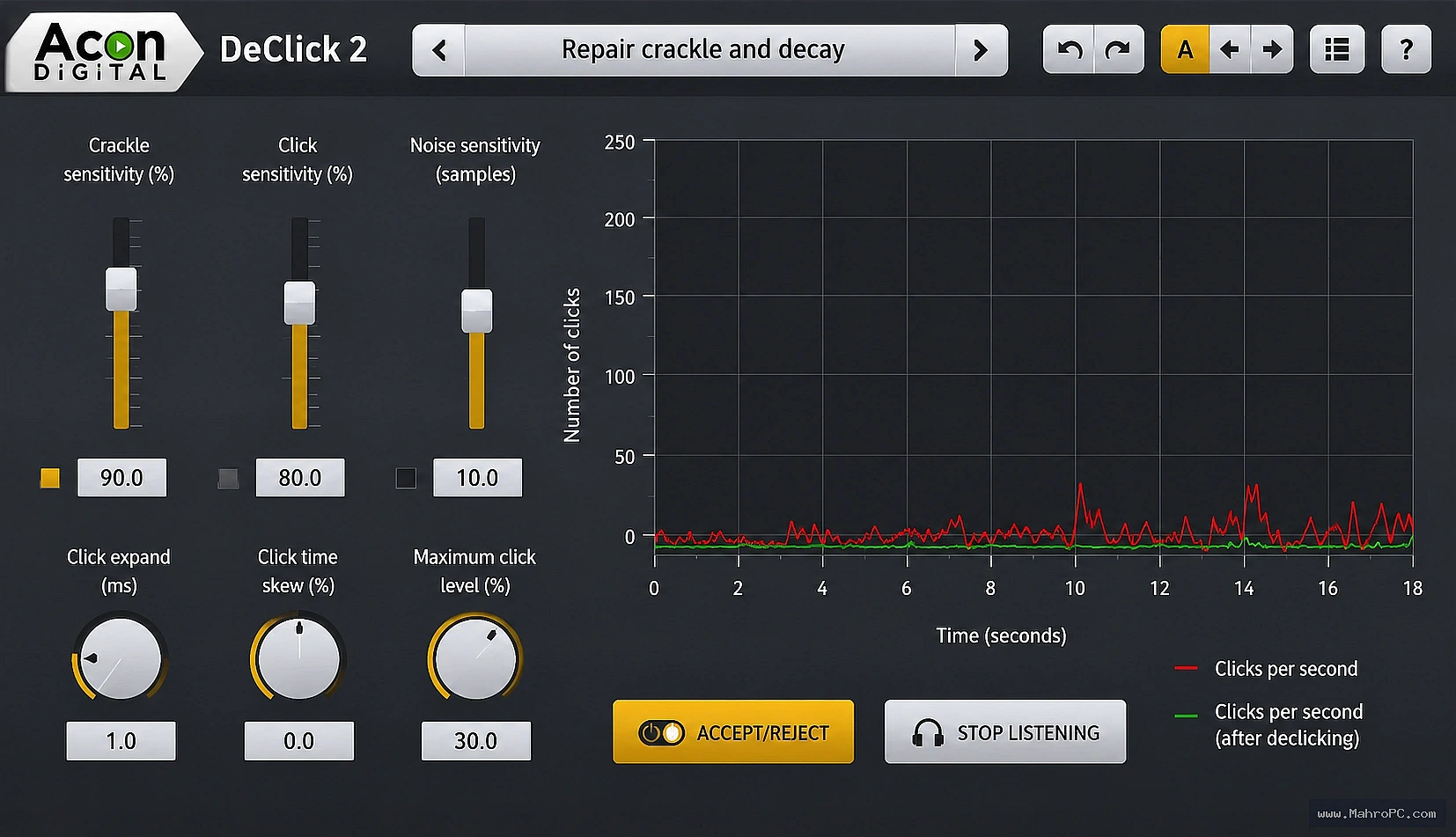Screen dimensions: 1456x837
Task: Click the 'Click time skew (%)' label
Action: tap(298, 571)
